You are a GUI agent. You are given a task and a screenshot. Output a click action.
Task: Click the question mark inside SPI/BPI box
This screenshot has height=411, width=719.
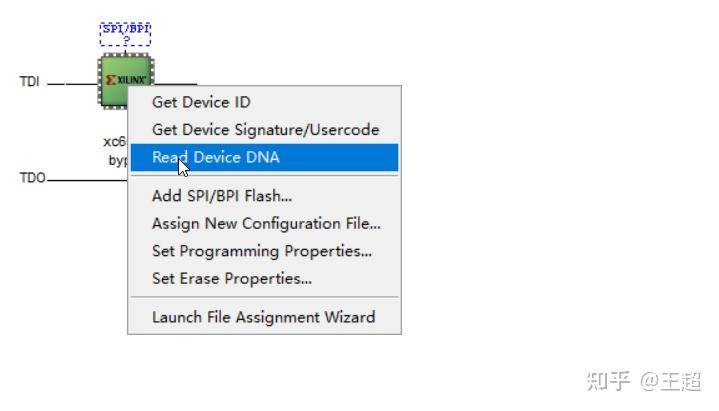126,40
